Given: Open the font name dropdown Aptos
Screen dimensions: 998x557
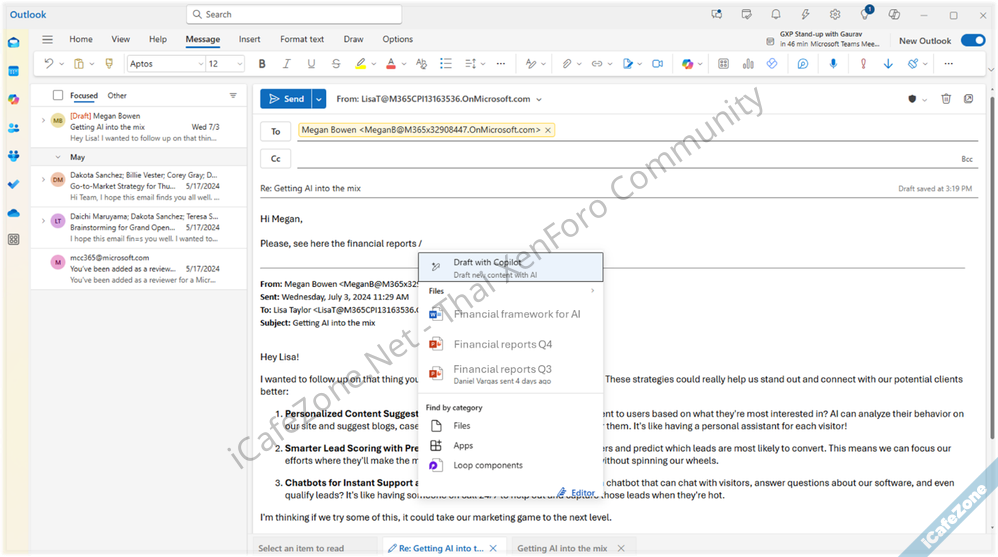Looking at the screenshot, I should click(x=165, y=64).
